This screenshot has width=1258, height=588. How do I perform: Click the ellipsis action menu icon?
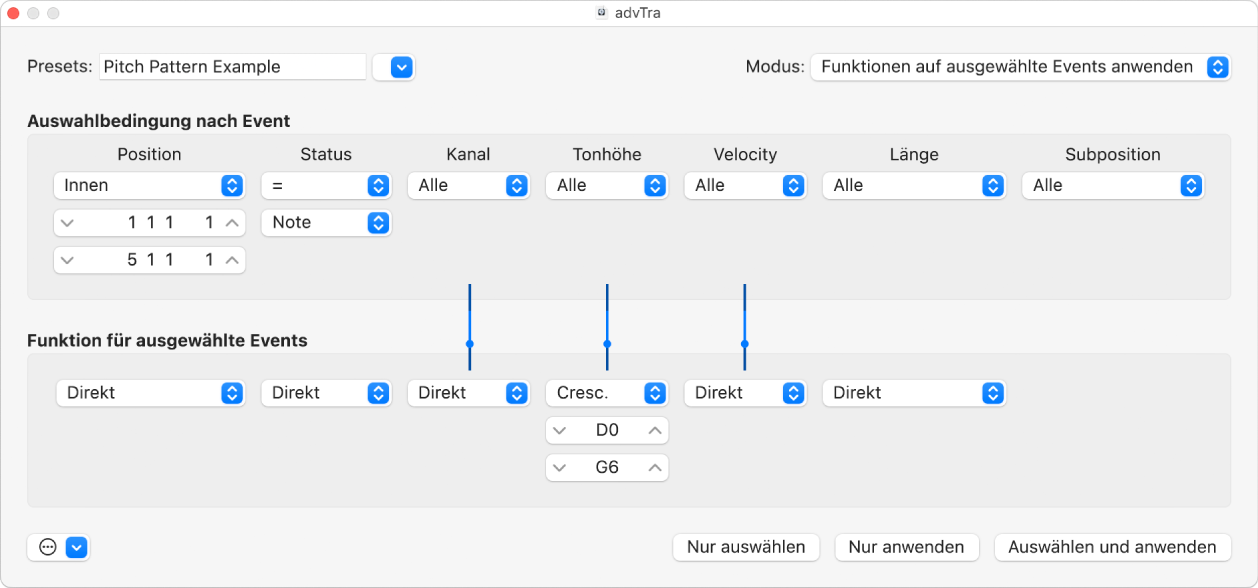[47, 547]
